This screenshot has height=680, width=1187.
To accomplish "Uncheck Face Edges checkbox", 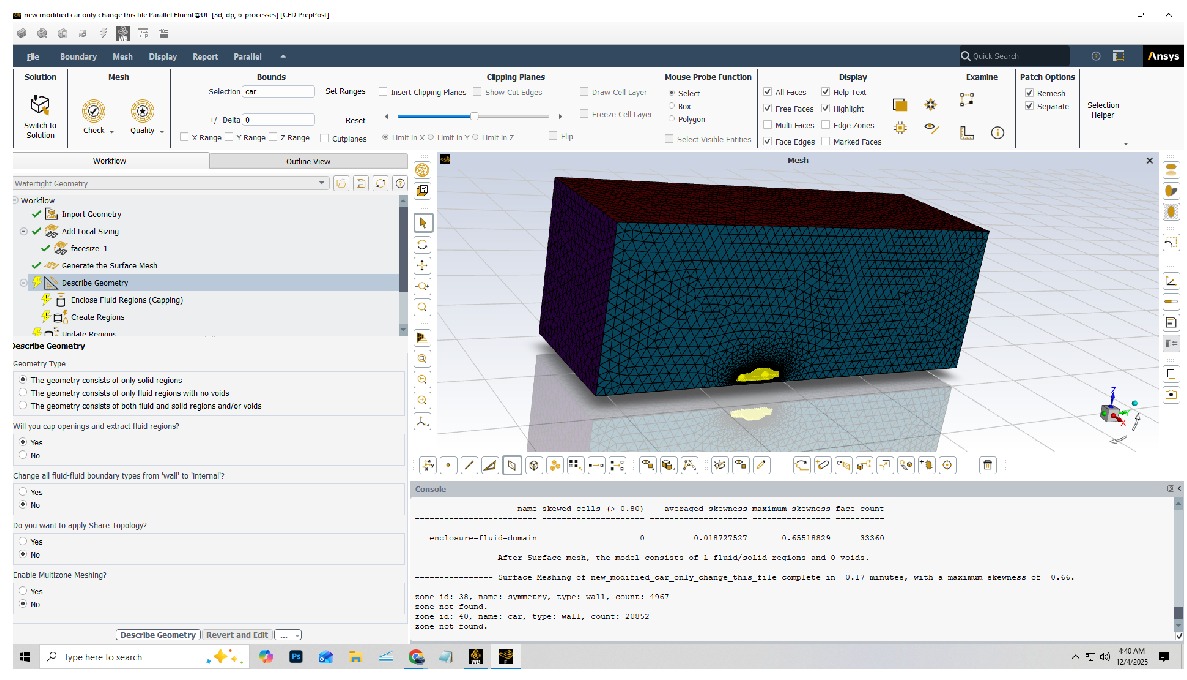I will (768, 142).
